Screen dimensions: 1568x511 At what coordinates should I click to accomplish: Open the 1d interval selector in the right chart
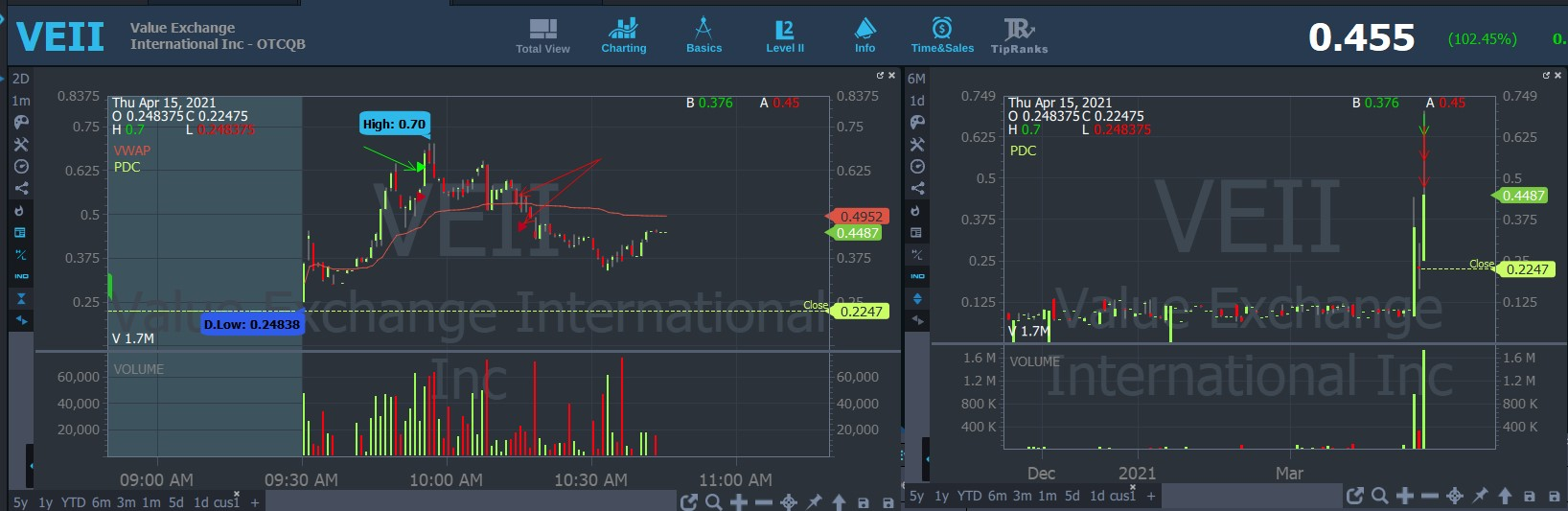point(917,101)
